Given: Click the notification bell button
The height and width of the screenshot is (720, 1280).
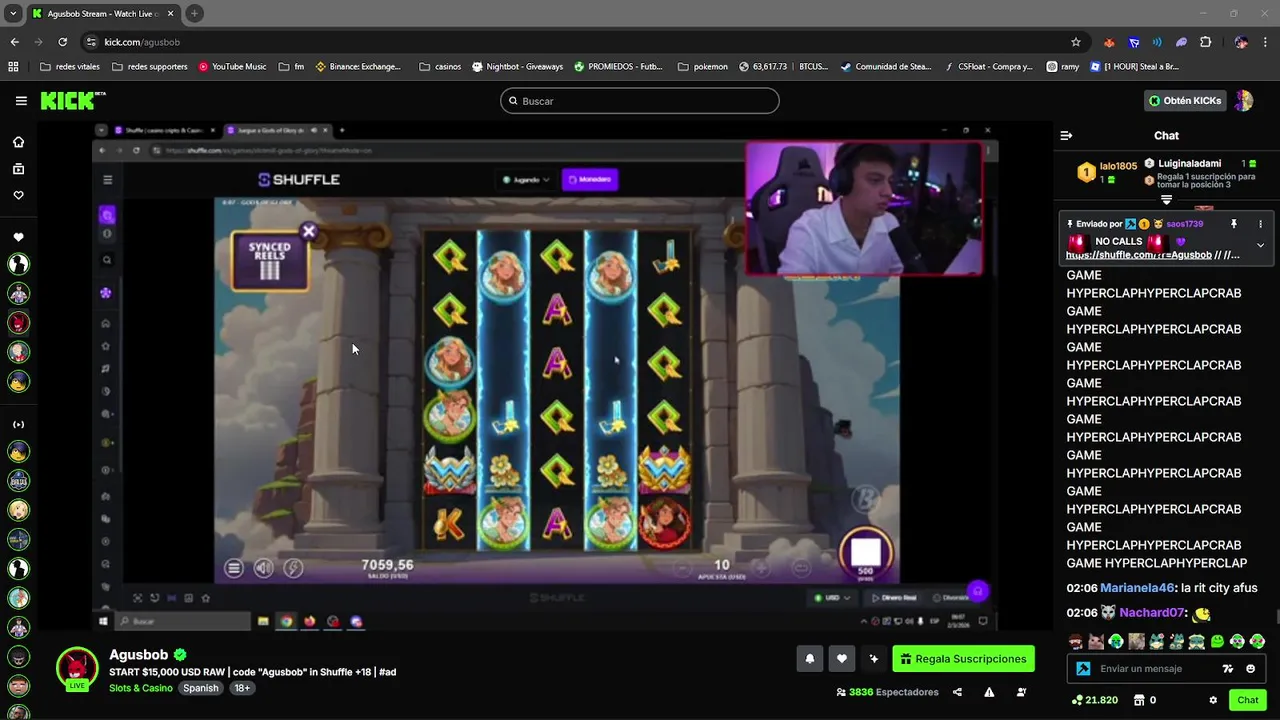Looking at the screenshot, I should pyautogui.click(x=810, y=658).
